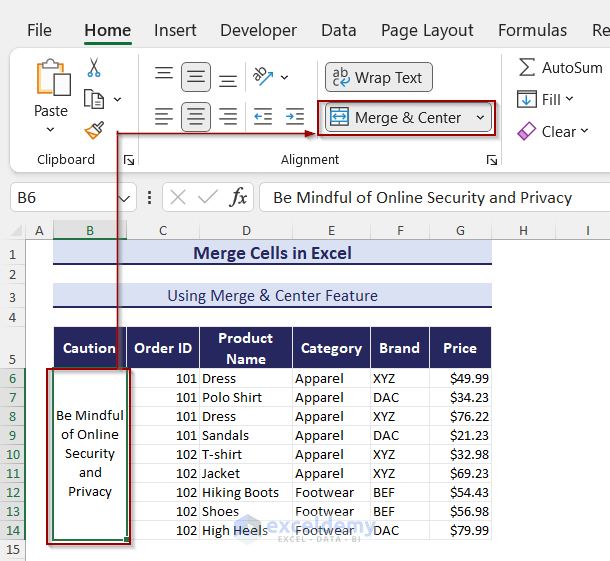The image size is (610, 561).
Task: Click 'Using Merge & Center Feature' cell
Action: tap(272, 296)
